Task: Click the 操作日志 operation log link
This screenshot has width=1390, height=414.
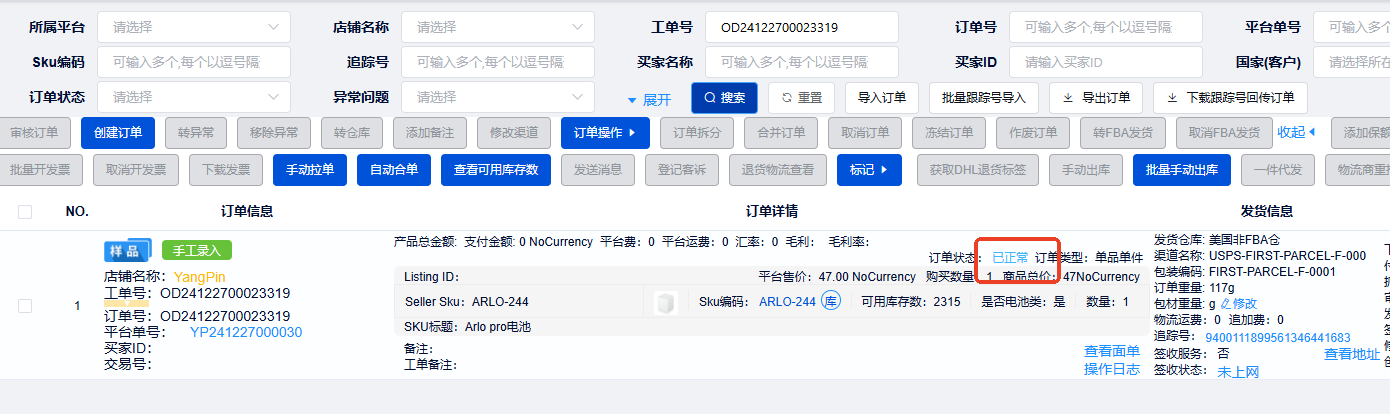Action: coord(1112,369)
